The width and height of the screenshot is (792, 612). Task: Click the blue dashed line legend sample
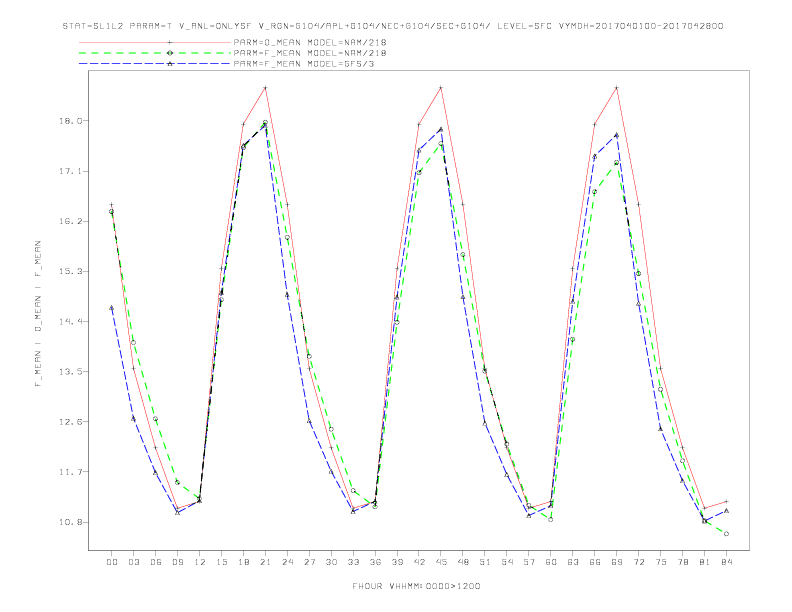click(155, 64)
